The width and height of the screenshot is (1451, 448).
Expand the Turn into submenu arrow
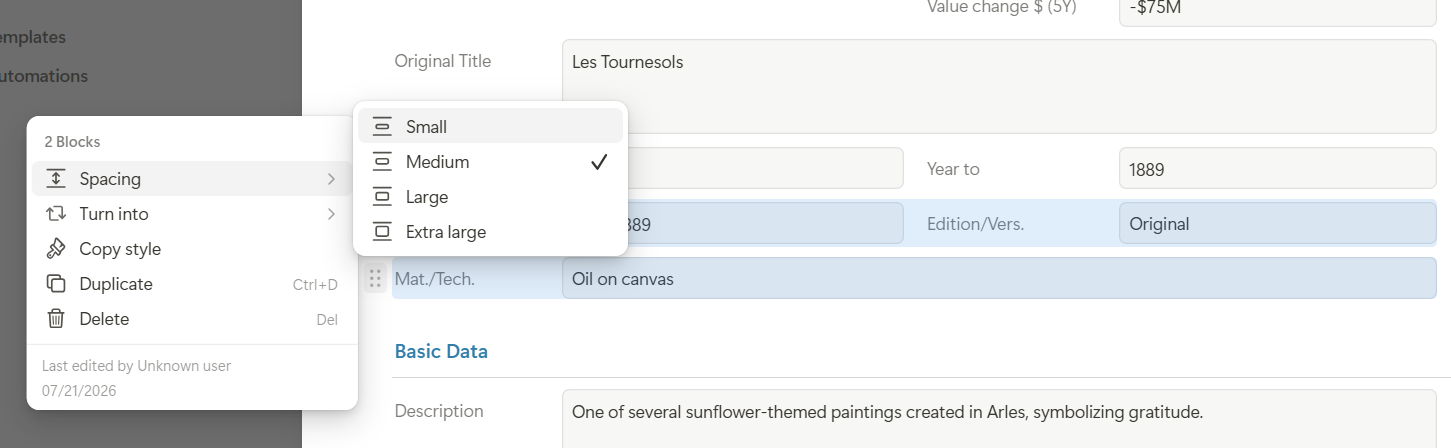pyautogui.click(x=331, y=214)
